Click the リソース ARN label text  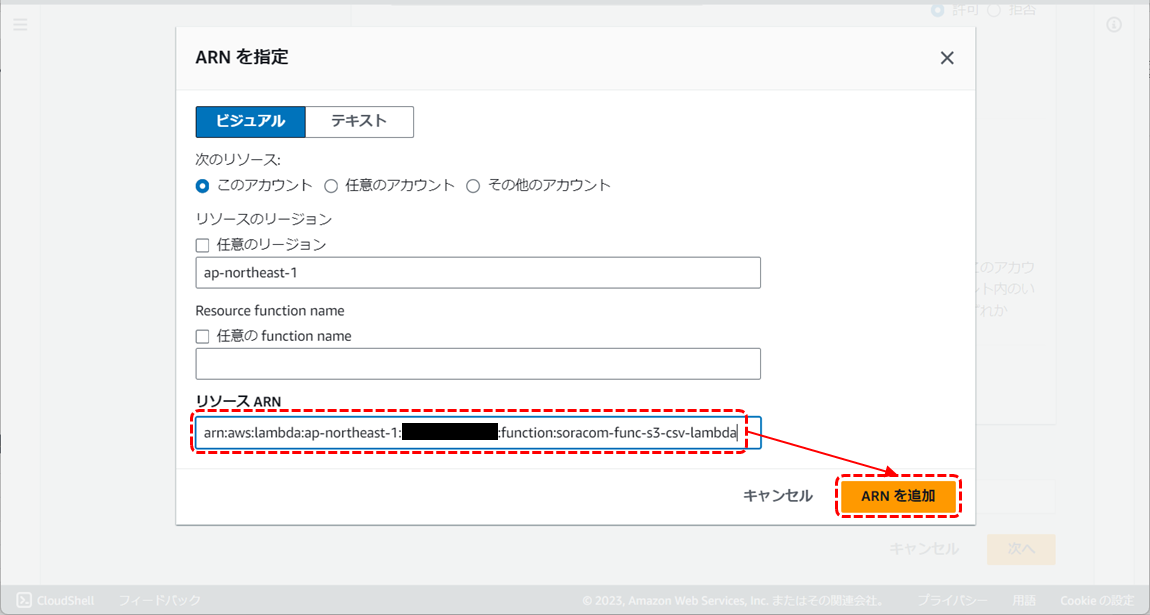(238, 401)
